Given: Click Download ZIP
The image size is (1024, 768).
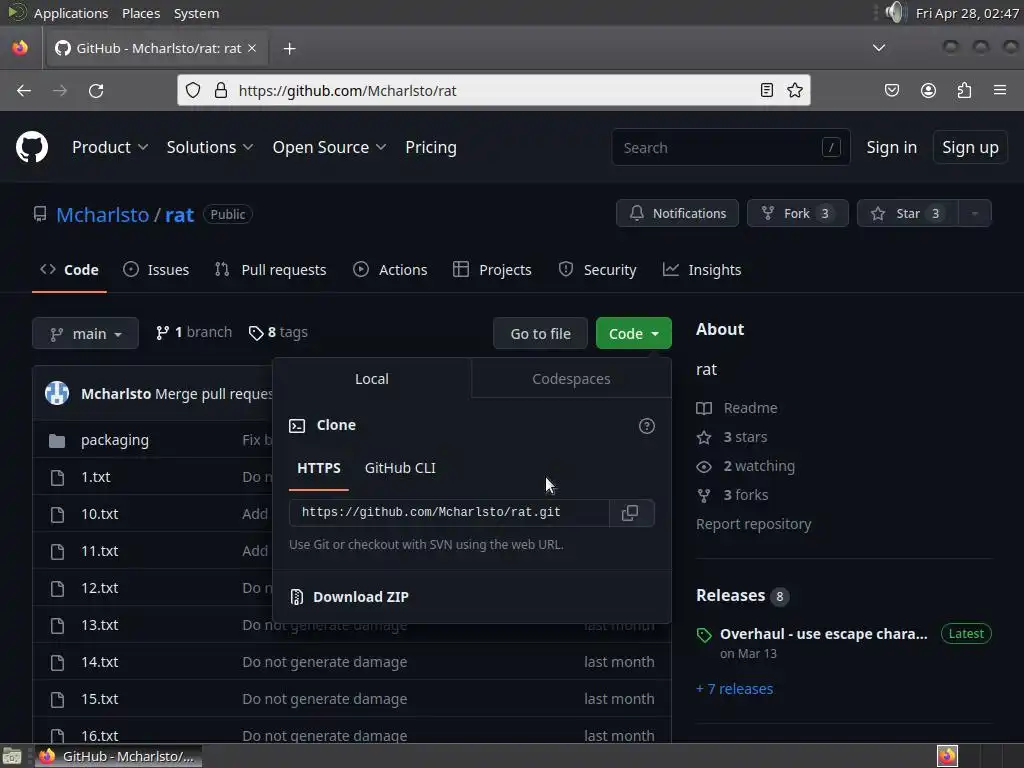Looking at the screenshot, I should [360, 597].
